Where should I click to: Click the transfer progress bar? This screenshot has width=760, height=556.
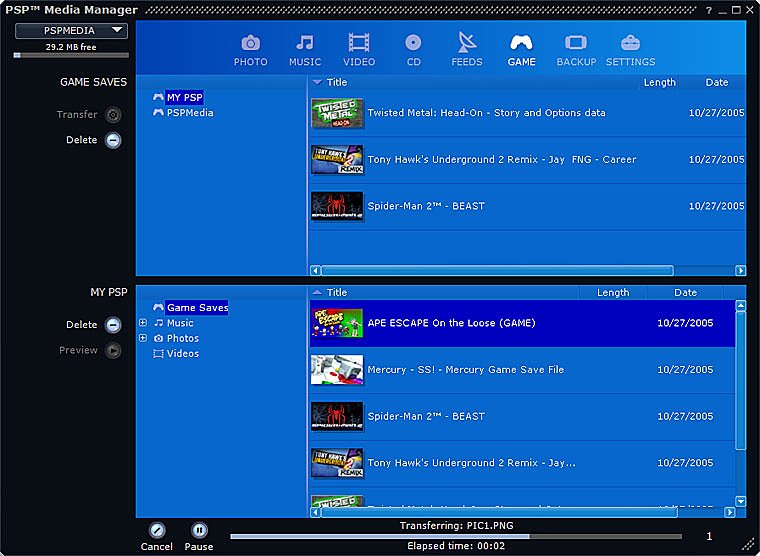[456, 537]
